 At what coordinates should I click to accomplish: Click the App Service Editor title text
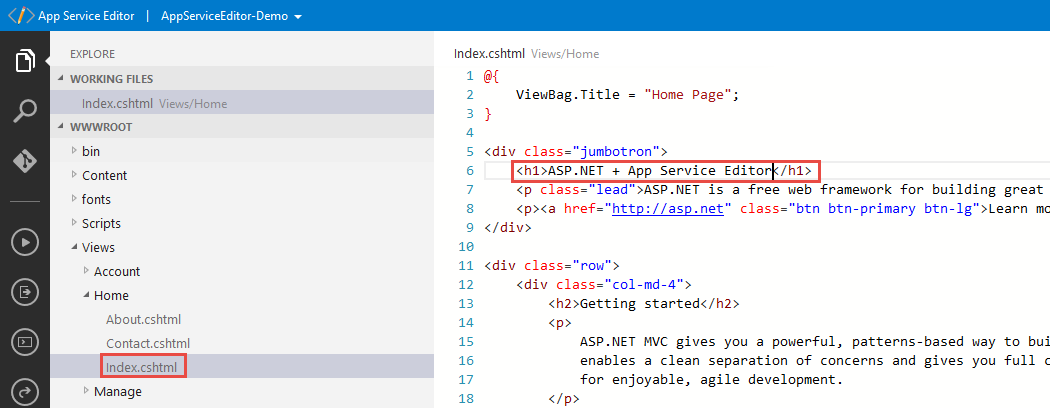coord(86,16)
